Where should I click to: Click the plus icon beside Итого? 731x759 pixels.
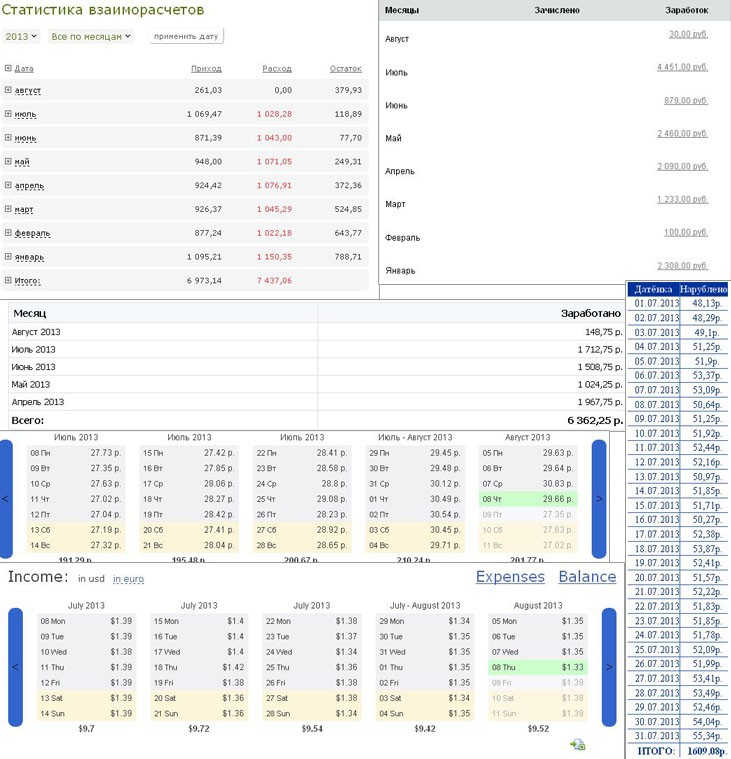tap(8, 280)
